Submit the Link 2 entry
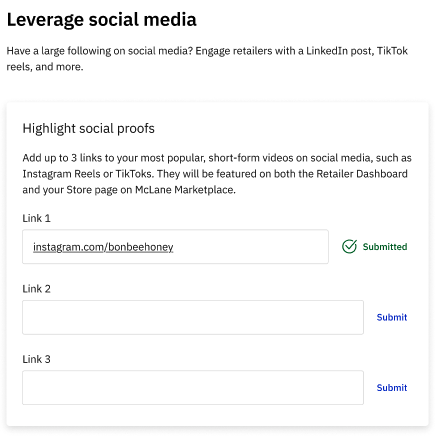This screenshot has height=437, width=435. click(392, 317)
